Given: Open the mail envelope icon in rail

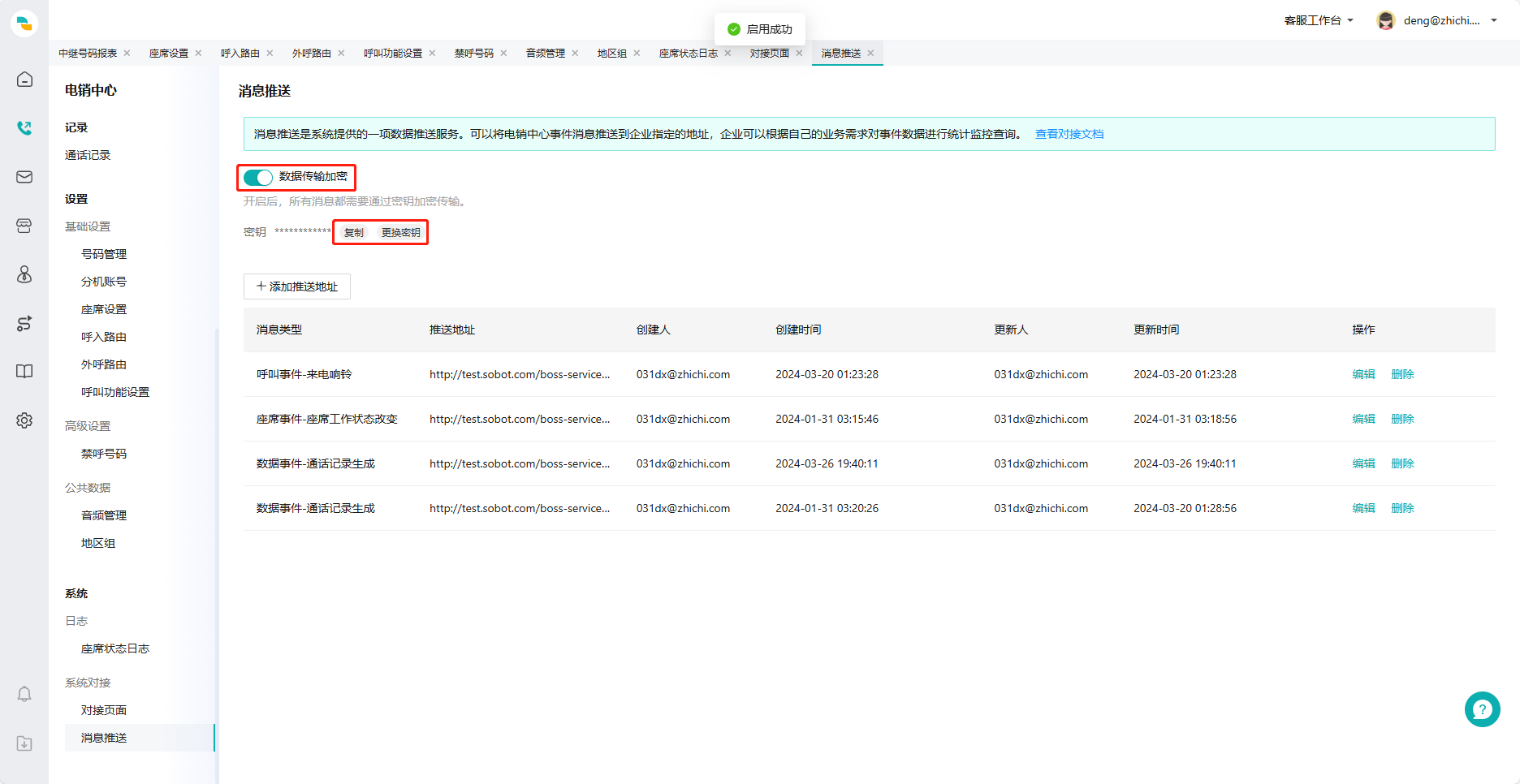Looking at the screenshot, I should (x=24, y=177).
